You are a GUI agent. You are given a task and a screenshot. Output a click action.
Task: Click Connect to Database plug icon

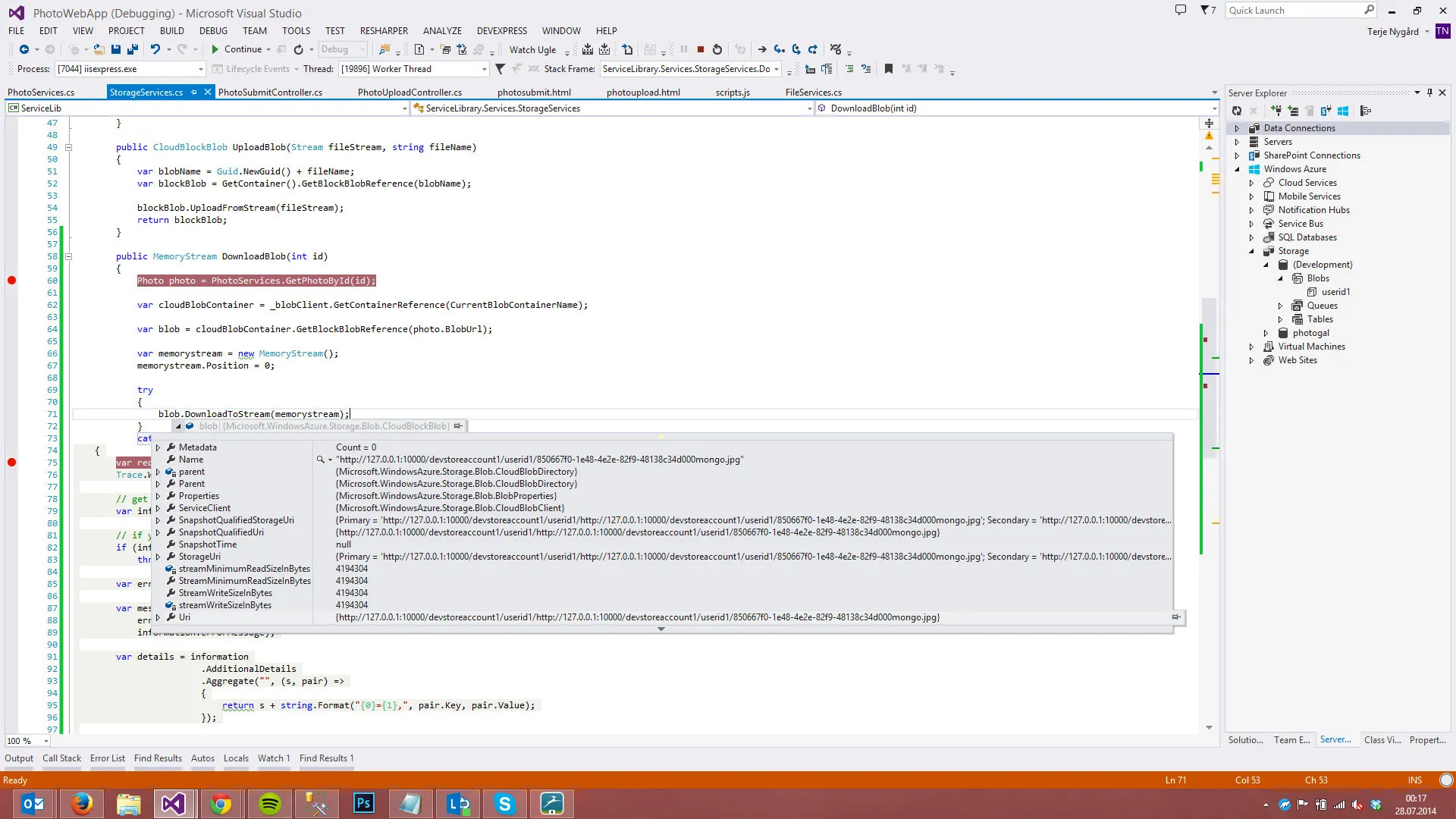(1277, 111)
